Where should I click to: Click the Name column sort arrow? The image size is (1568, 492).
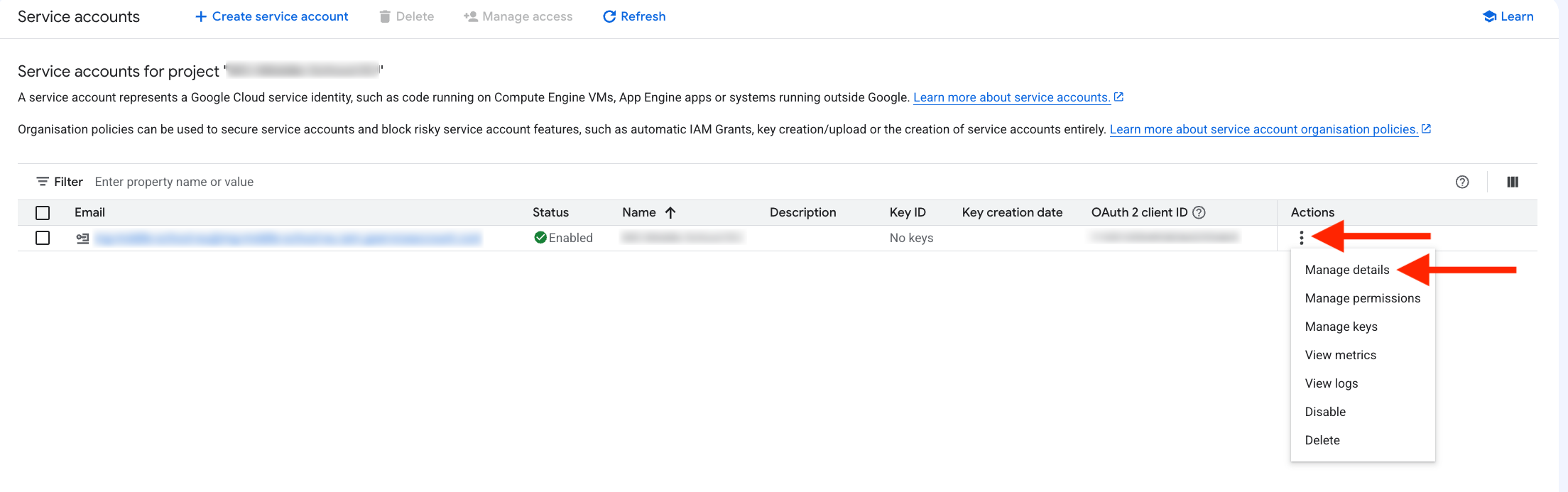click(670, 212)
